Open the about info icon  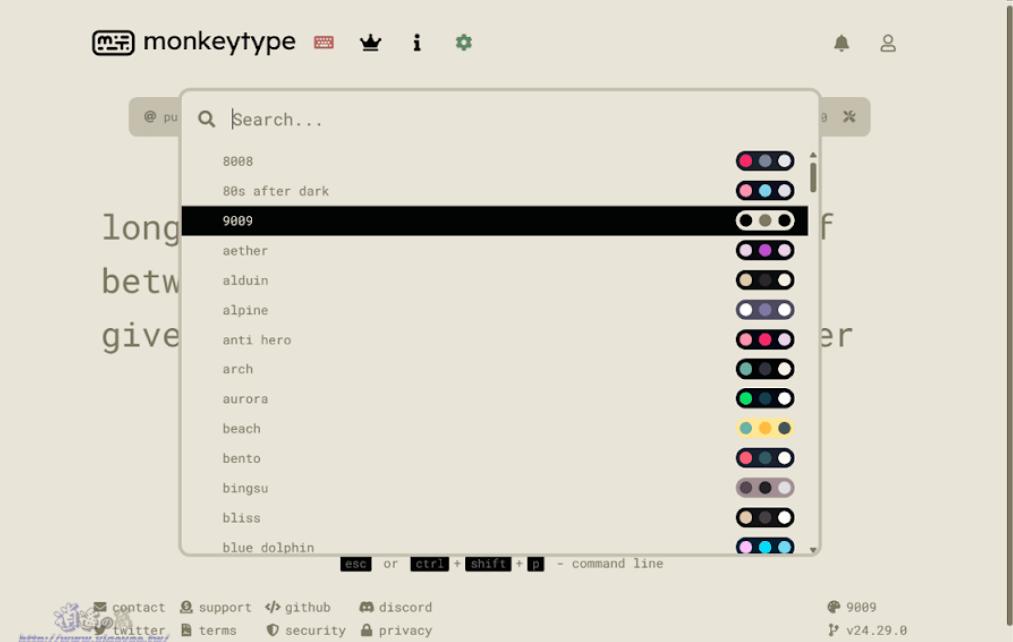point(417,42)
